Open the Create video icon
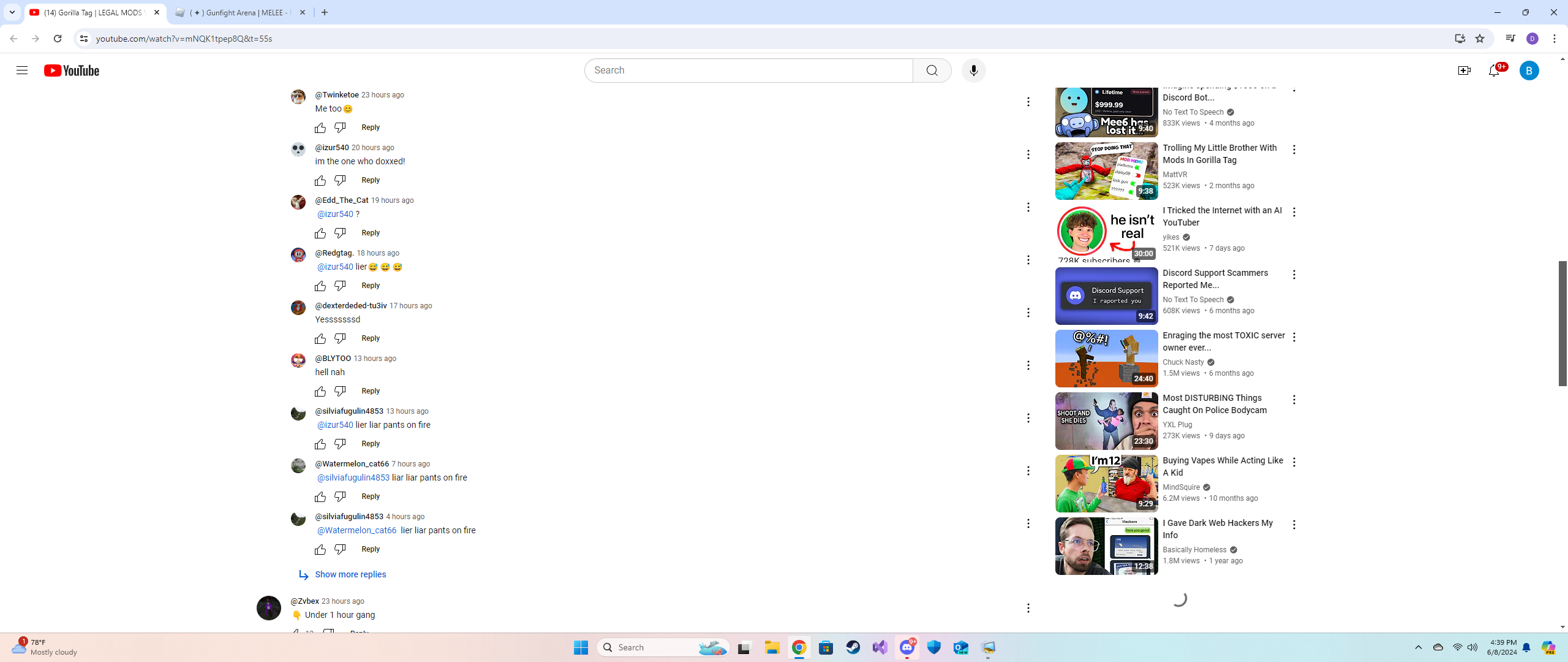Image resolution: width=1568 pixels, height=662 pixels. [x=1464, y=71]
